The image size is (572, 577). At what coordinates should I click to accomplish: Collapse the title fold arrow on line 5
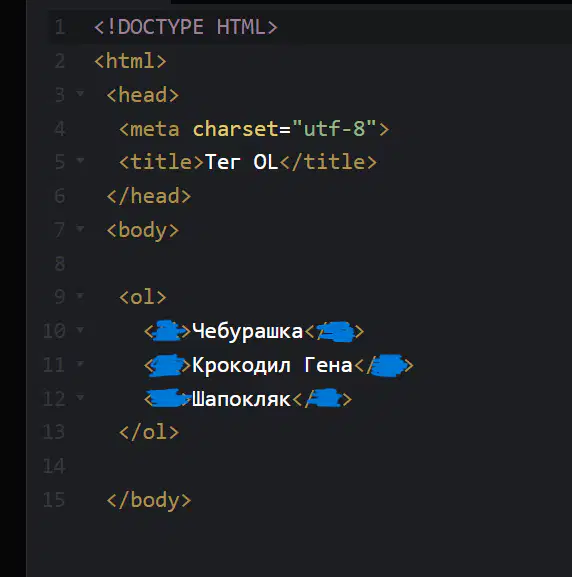[80, 160]
